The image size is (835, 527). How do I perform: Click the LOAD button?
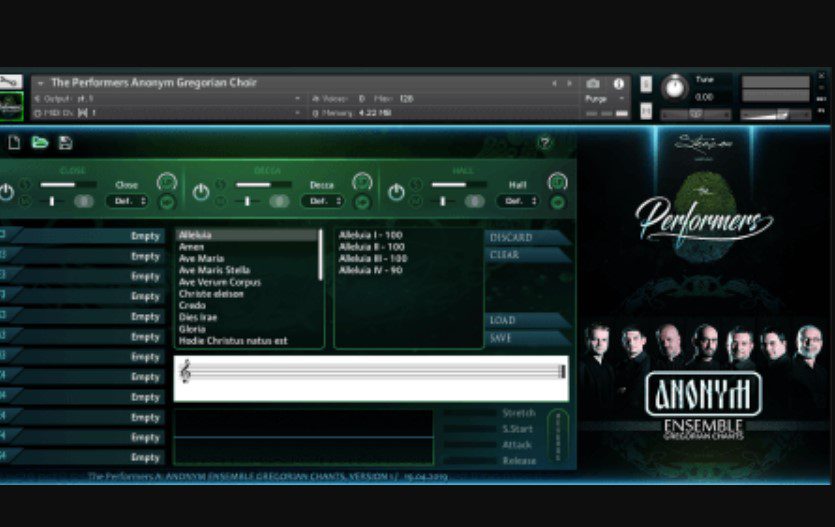tap(527, 320)
